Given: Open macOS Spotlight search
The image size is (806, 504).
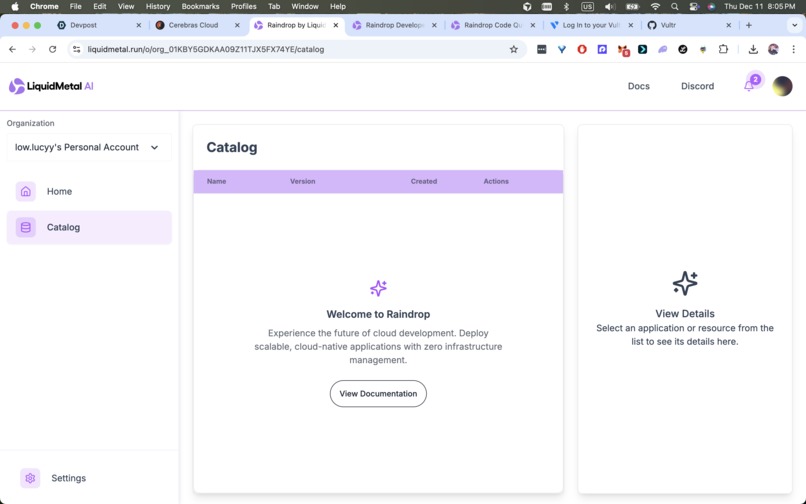Looking at the screenshot, I should 674,7.
